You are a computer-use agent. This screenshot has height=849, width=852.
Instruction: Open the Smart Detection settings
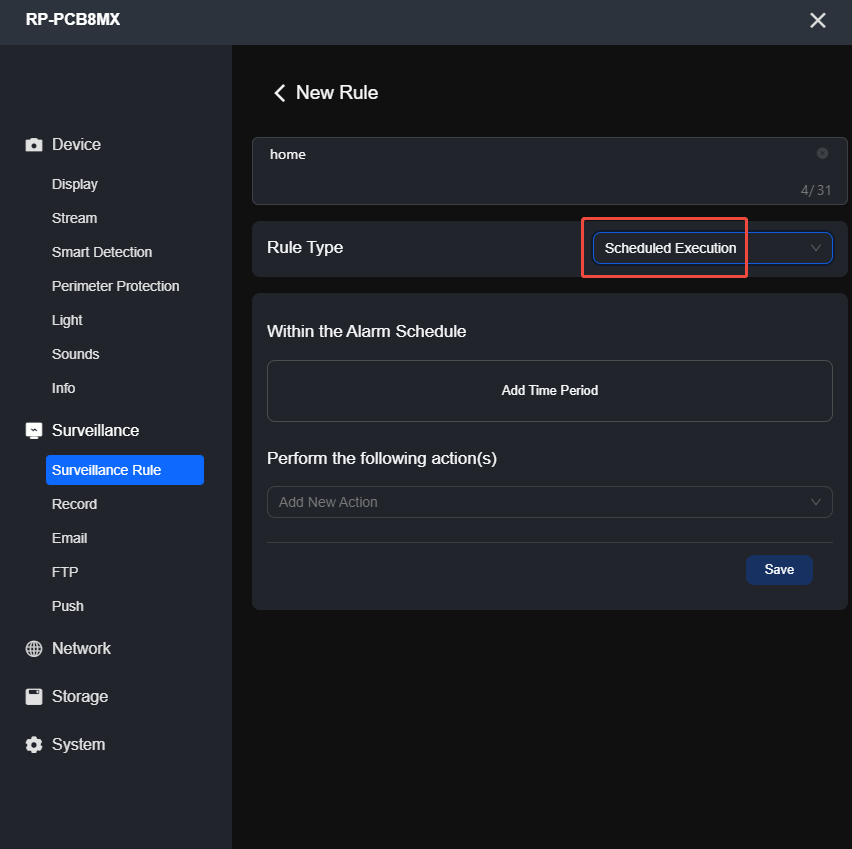(x=102, y=252)
